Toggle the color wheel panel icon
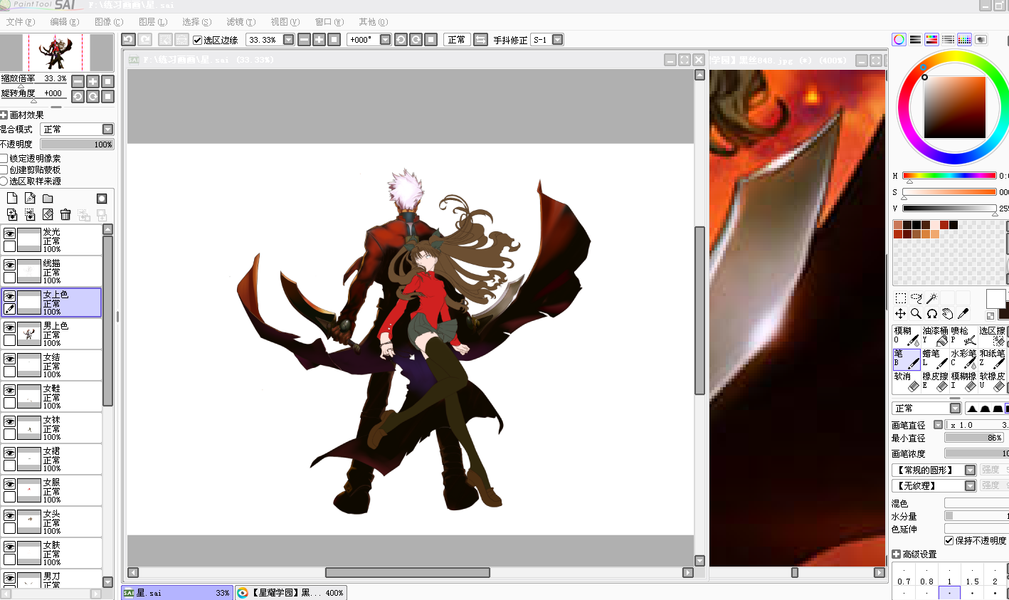 click(899, 39)
